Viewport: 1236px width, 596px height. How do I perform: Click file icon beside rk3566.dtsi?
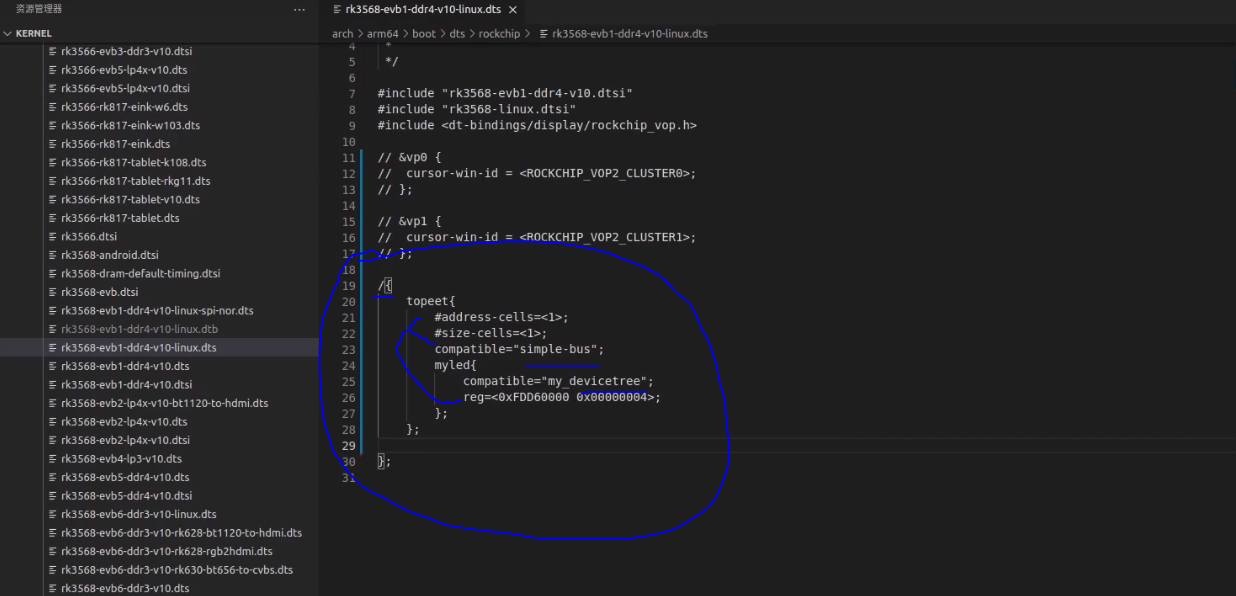(52, 237)
